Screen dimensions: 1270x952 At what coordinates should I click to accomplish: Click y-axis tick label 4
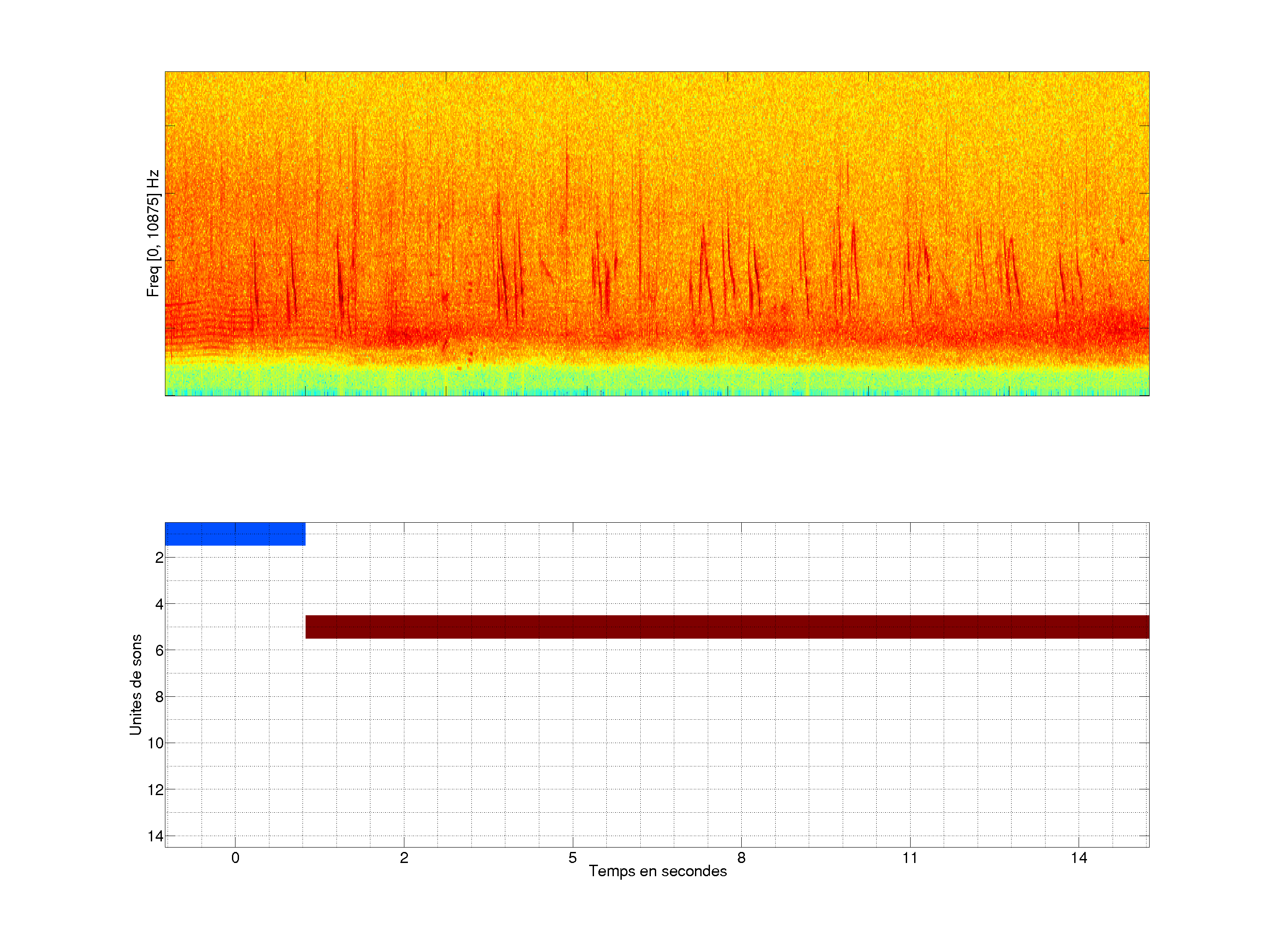(x=159, y=604)
